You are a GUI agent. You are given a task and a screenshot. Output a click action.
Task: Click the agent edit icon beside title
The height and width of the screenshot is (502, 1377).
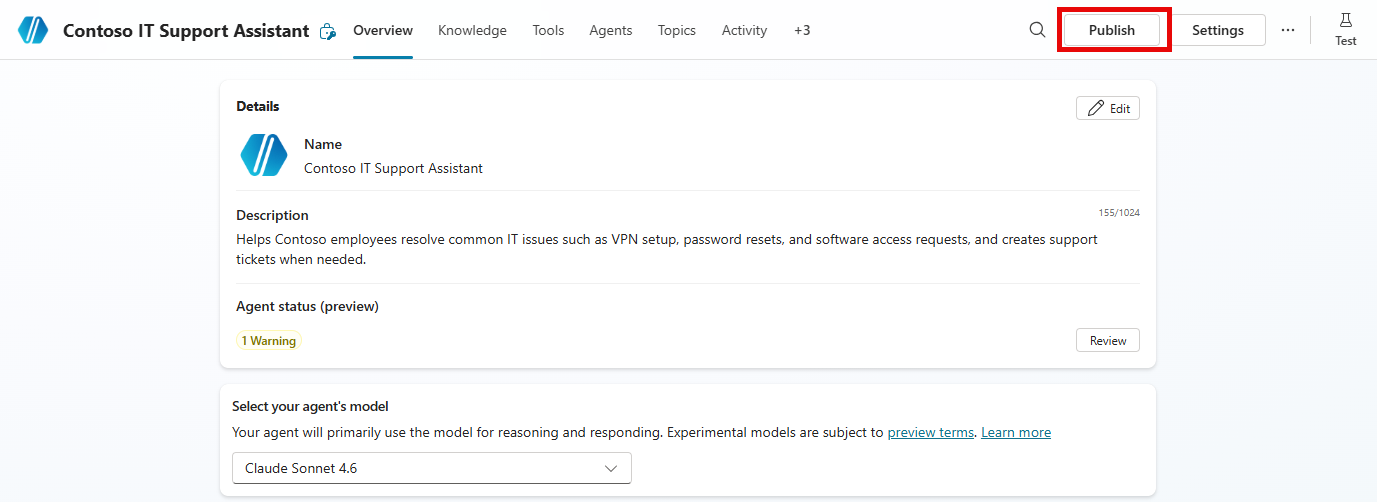(327, 31)
